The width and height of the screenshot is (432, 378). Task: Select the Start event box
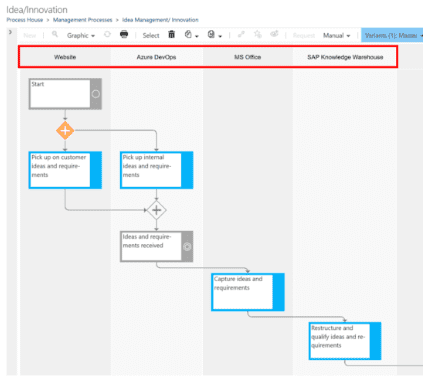(65, 94)
